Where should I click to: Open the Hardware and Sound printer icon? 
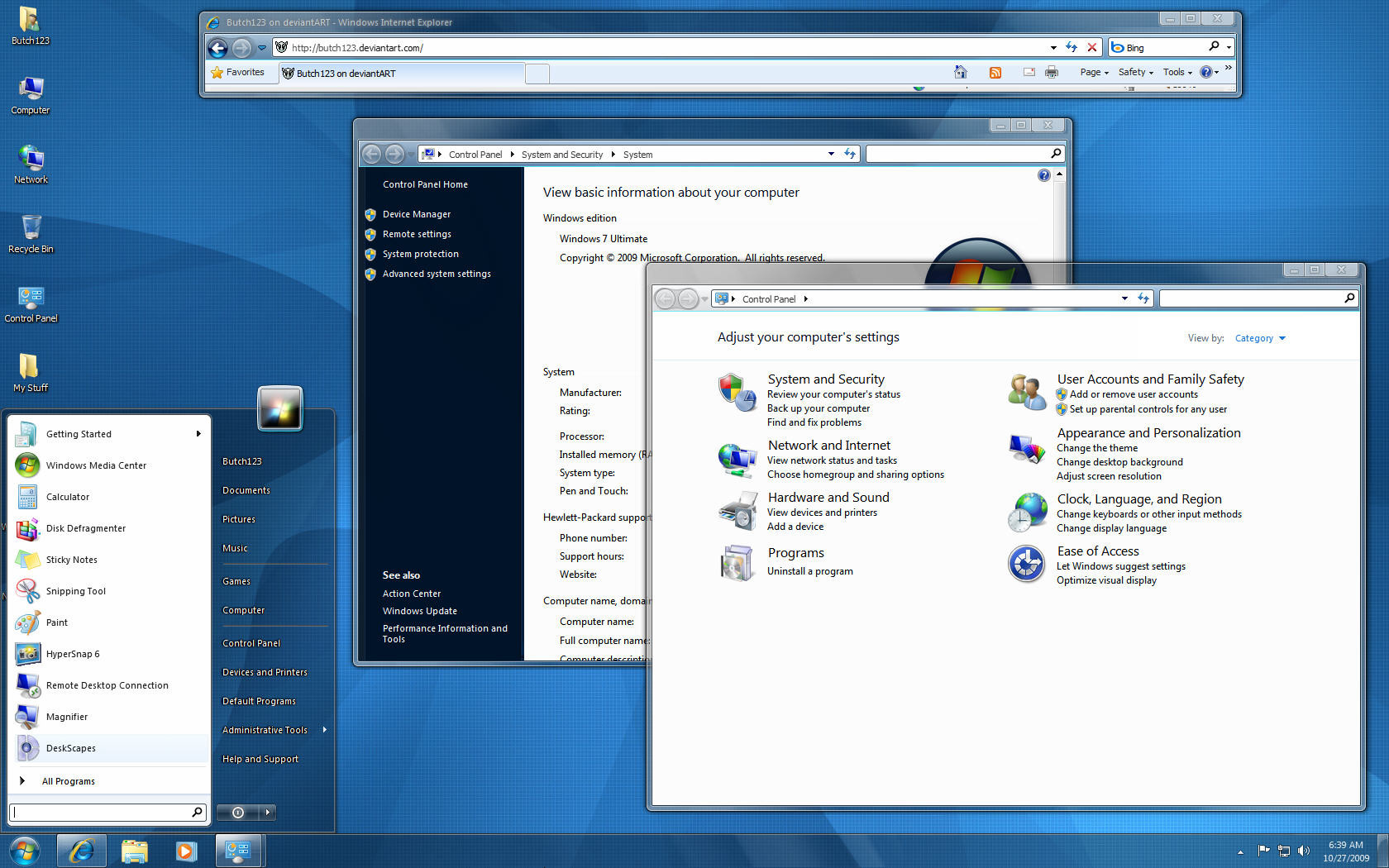[737, 511]
